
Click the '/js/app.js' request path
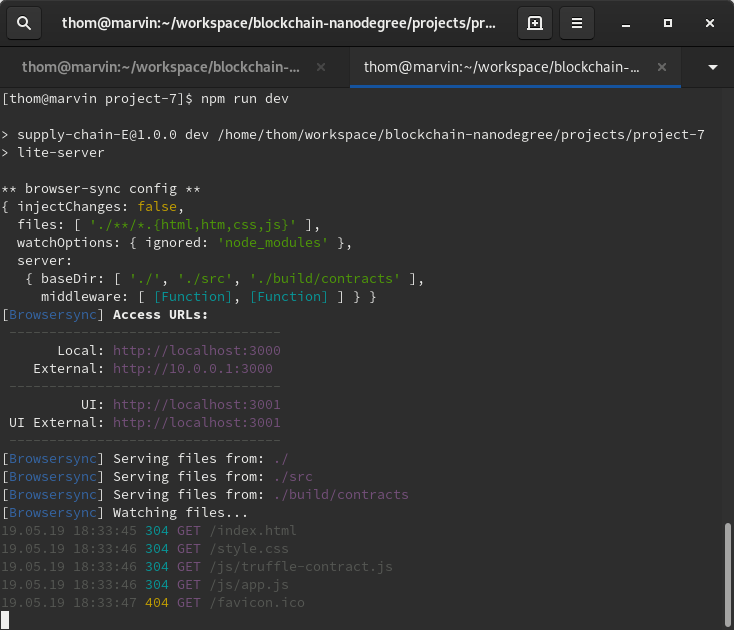[249, 585]
